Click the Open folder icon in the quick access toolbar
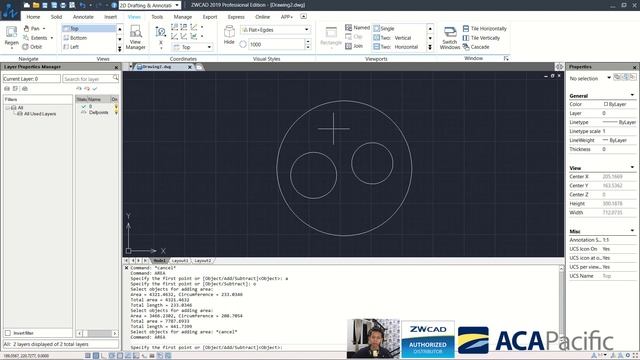 pyautogui.click(x=36, y=5)
